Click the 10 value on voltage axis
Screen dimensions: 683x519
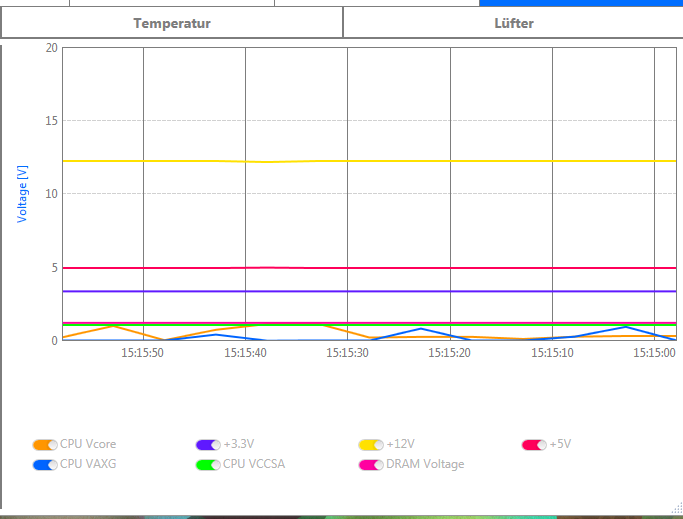coord(52,194)
